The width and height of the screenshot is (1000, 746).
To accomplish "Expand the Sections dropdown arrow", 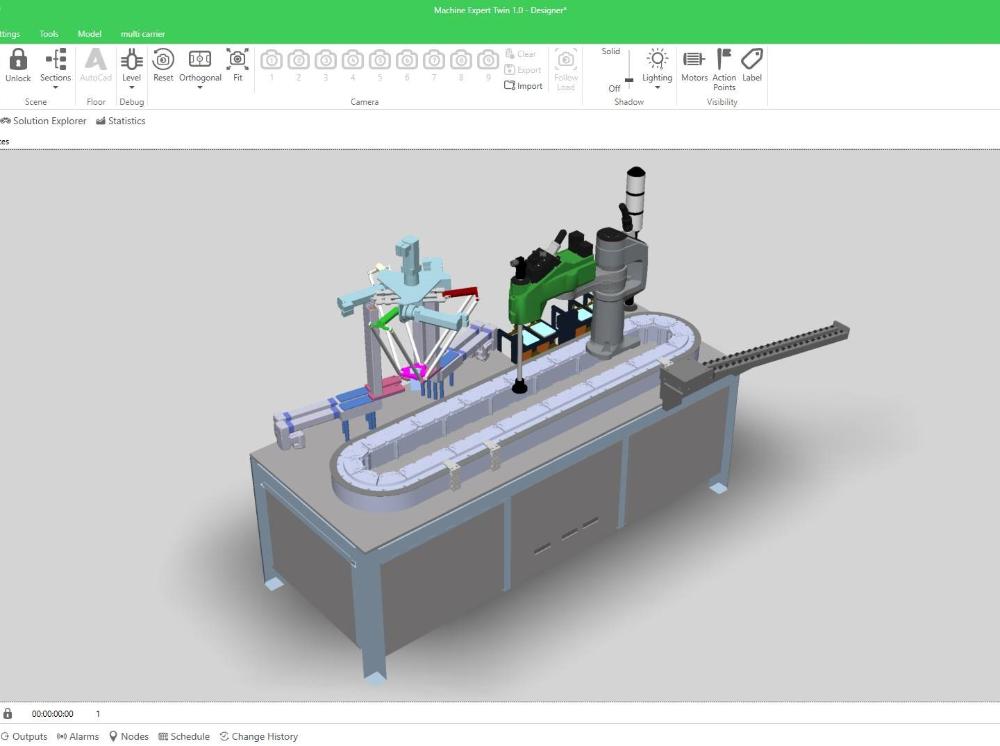I will coord(55,87).
